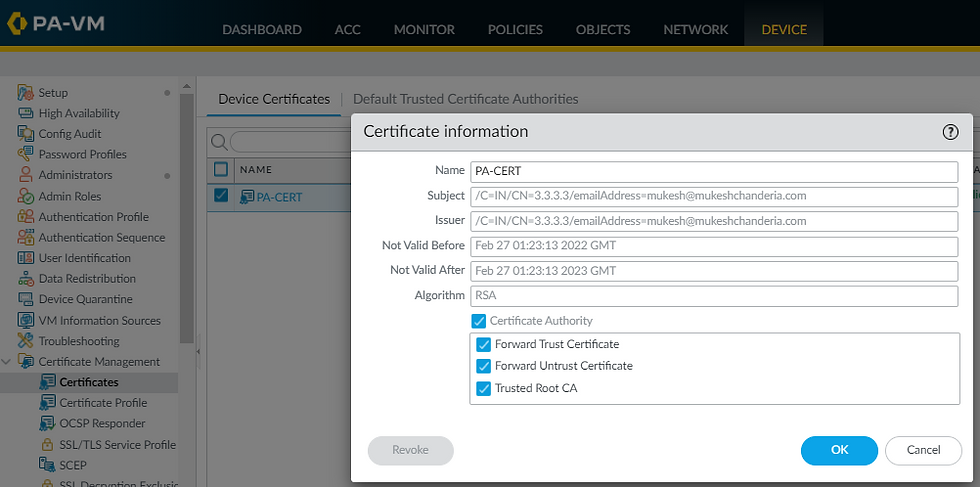The width and height of the screenshot is (980, 487).
Task: Deselect the PA-CERT row checkbox
Action: point(221,196)
